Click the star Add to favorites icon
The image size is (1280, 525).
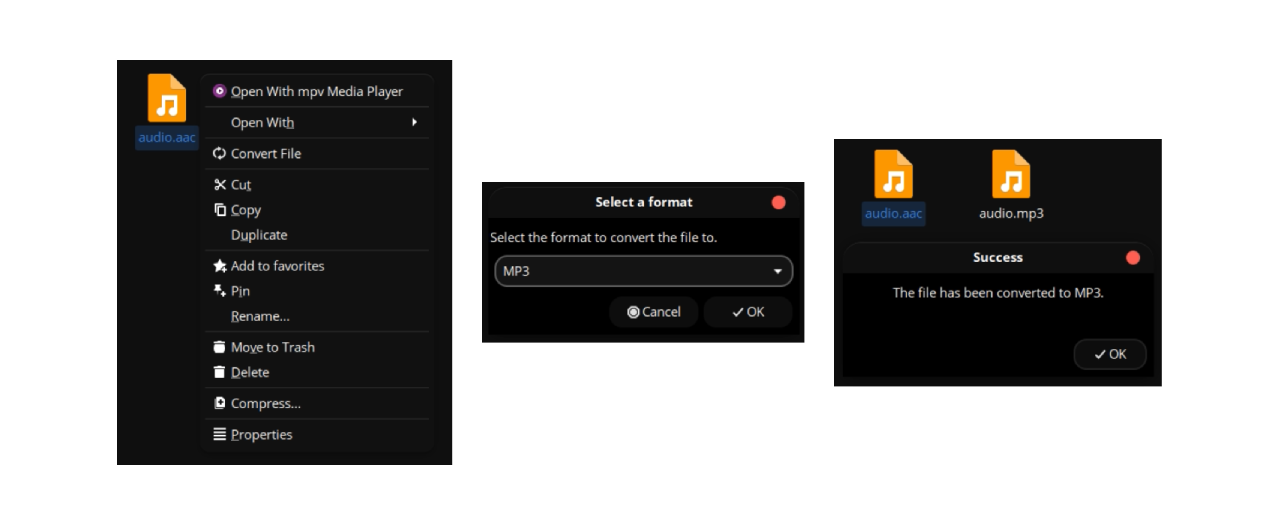point(220,266)
